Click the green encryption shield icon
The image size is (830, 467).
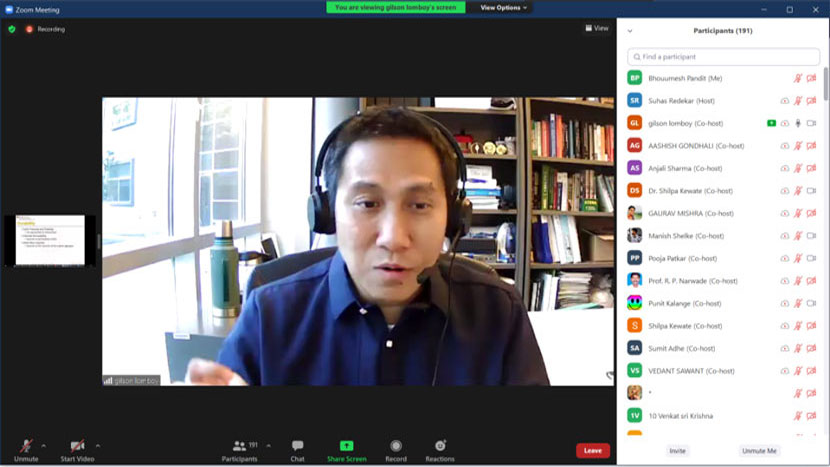(x=12, y=29)
